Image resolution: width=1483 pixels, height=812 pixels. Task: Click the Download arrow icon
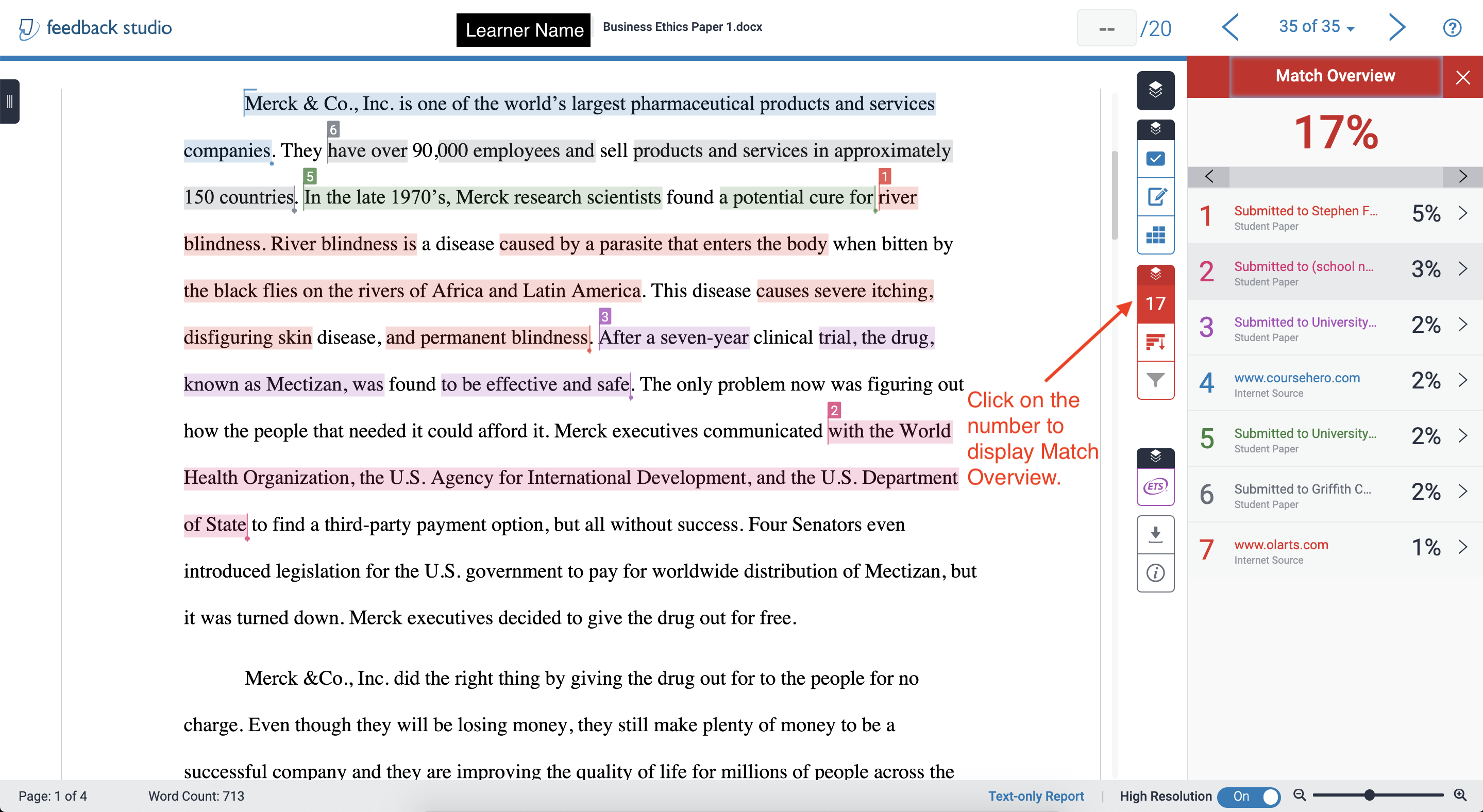click(1155, 535)
